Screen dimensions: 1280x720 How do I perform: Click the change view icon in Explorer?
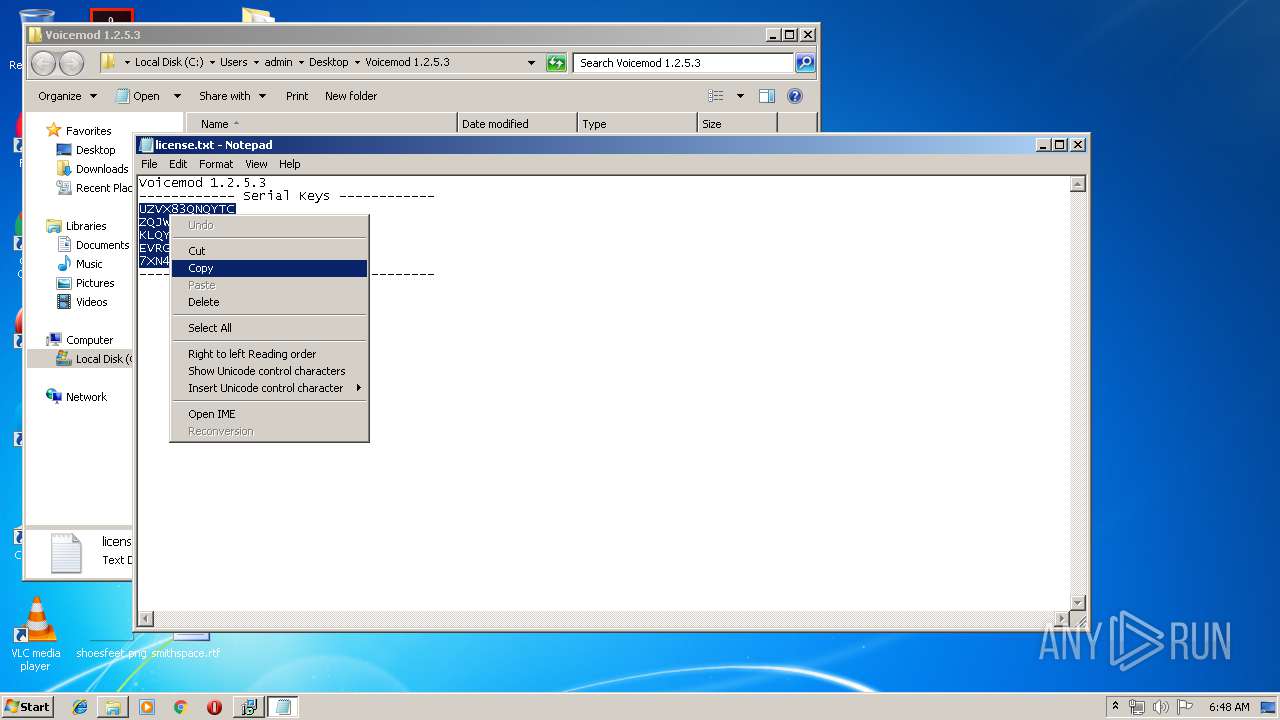(x=716, y=96)
